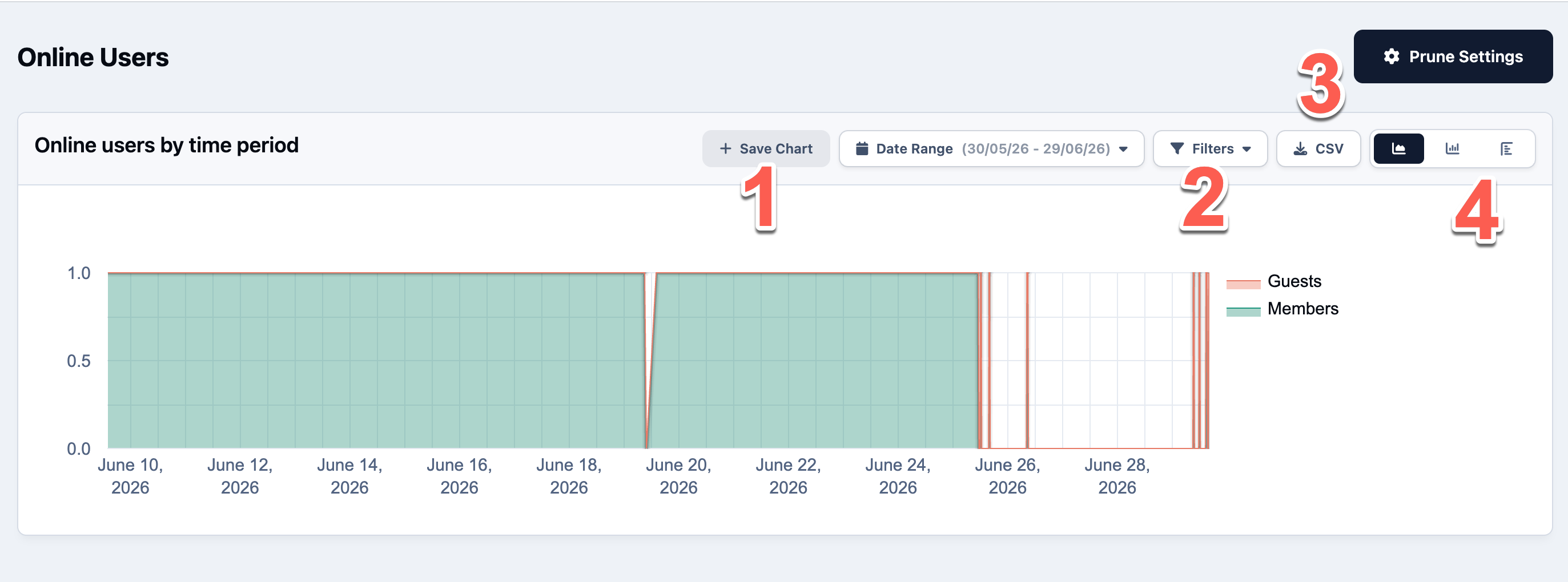This screenshot has width=1568, height=582.
Task: Click the June 26, 2026 axis label
Action: pyautogui.click(x=1007, y=475)
